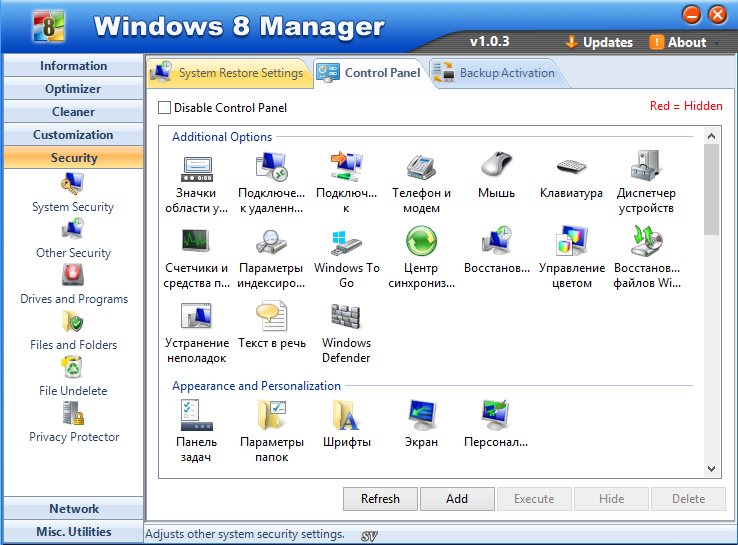Select Панель задач icon
The image size is (738, 545).
pos(197,415)
